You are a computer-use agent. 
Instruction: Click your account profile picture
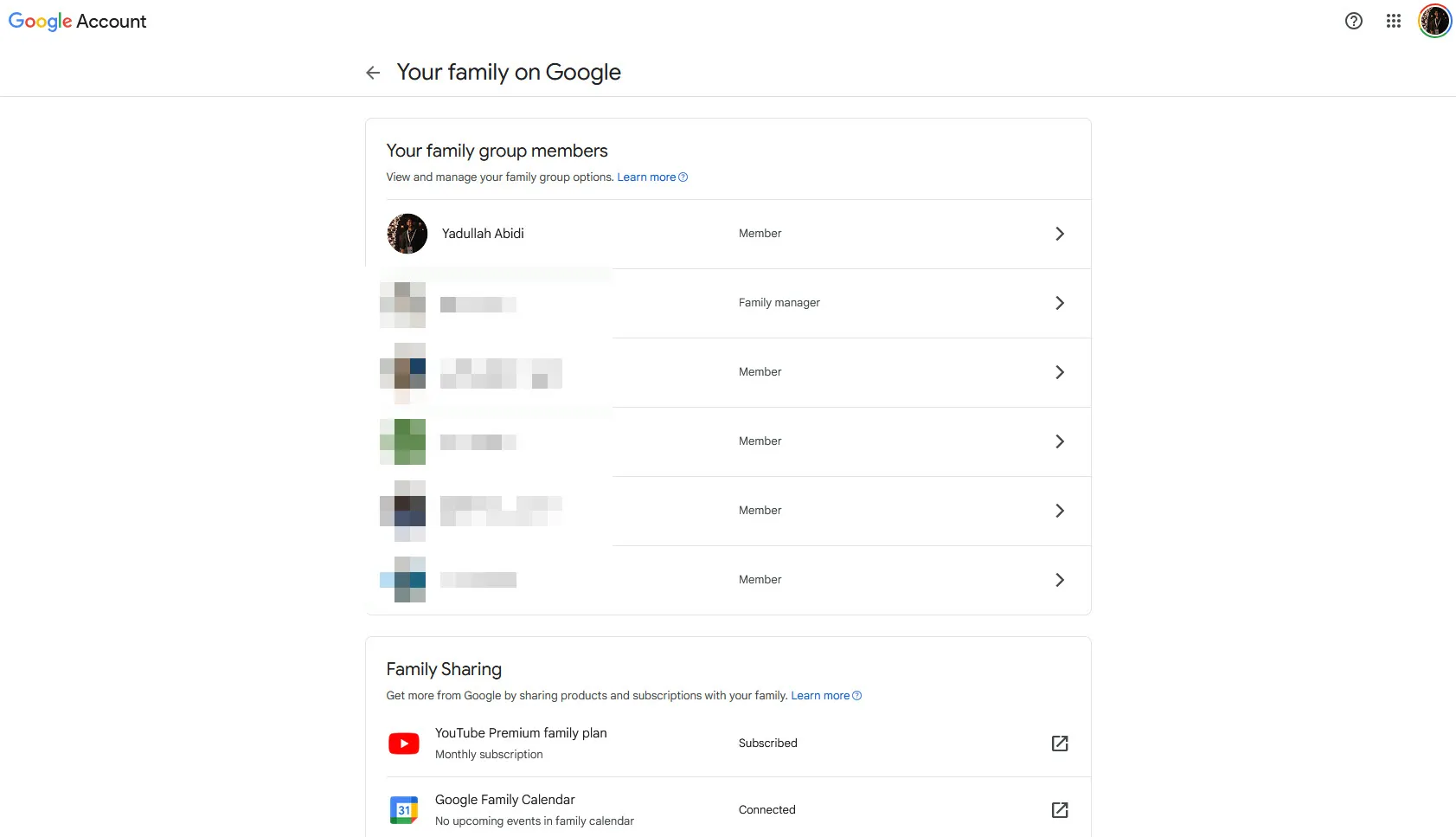point(1434,20)
